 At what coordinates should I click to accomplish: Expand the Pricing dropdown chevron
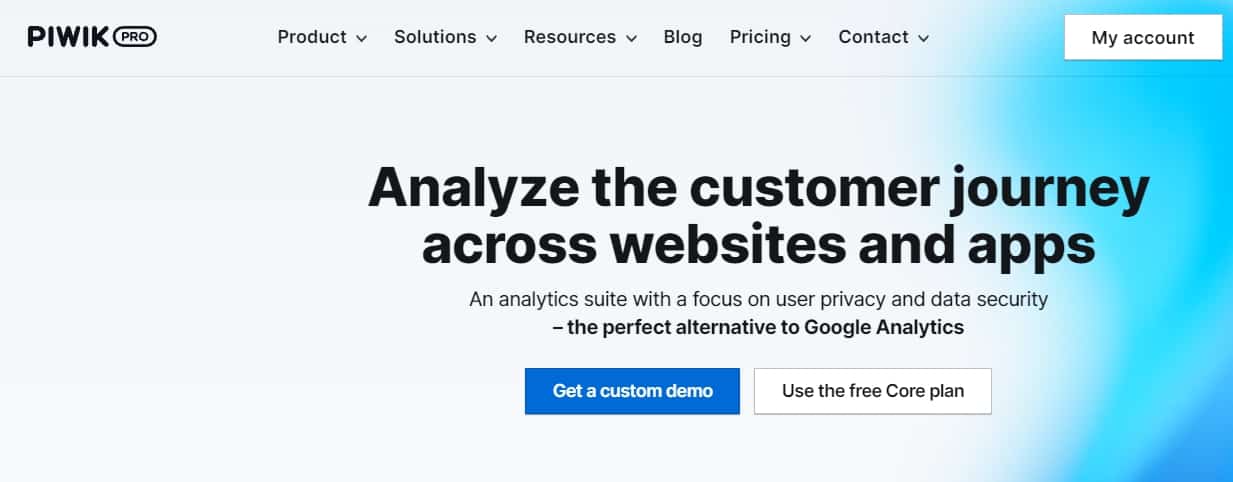point(805,38)
